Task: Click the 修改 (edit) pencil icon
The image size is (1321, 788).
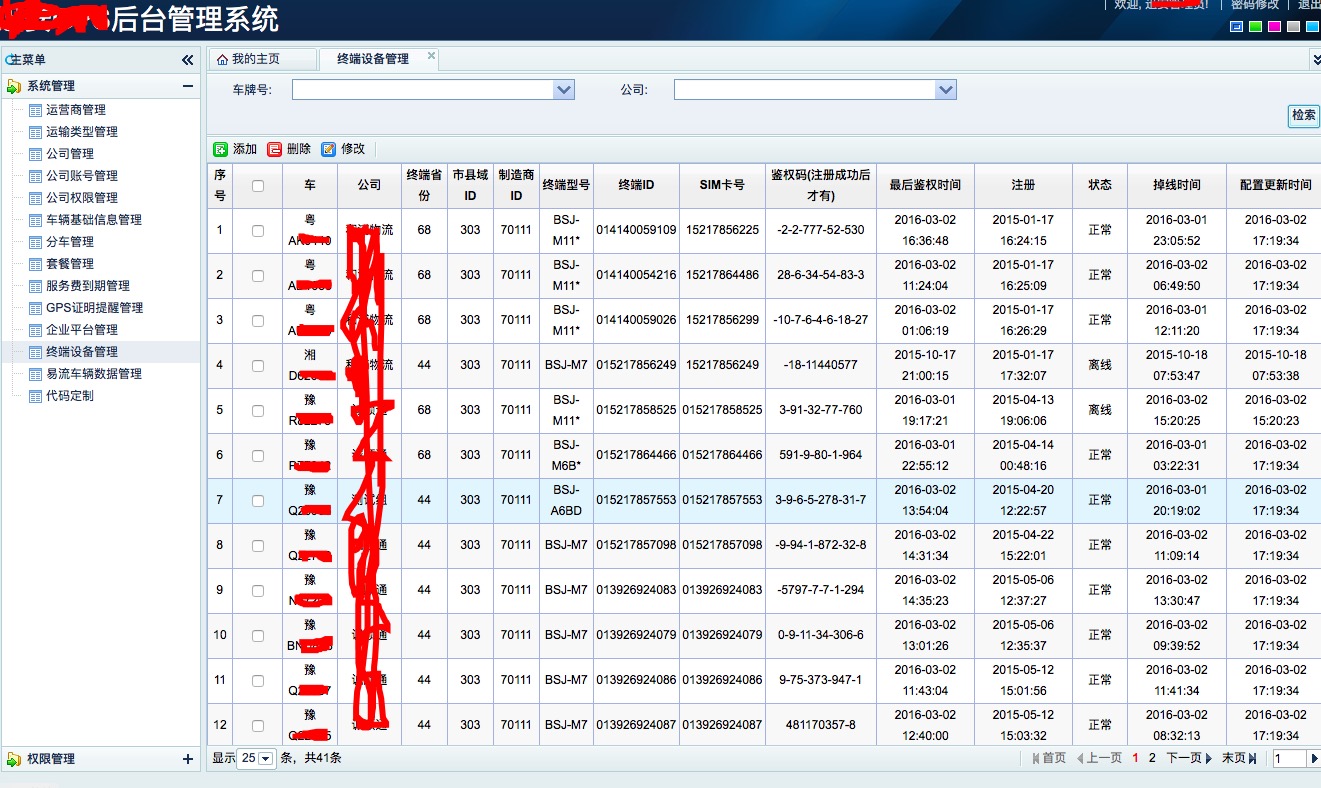Action: click(329, 149)
